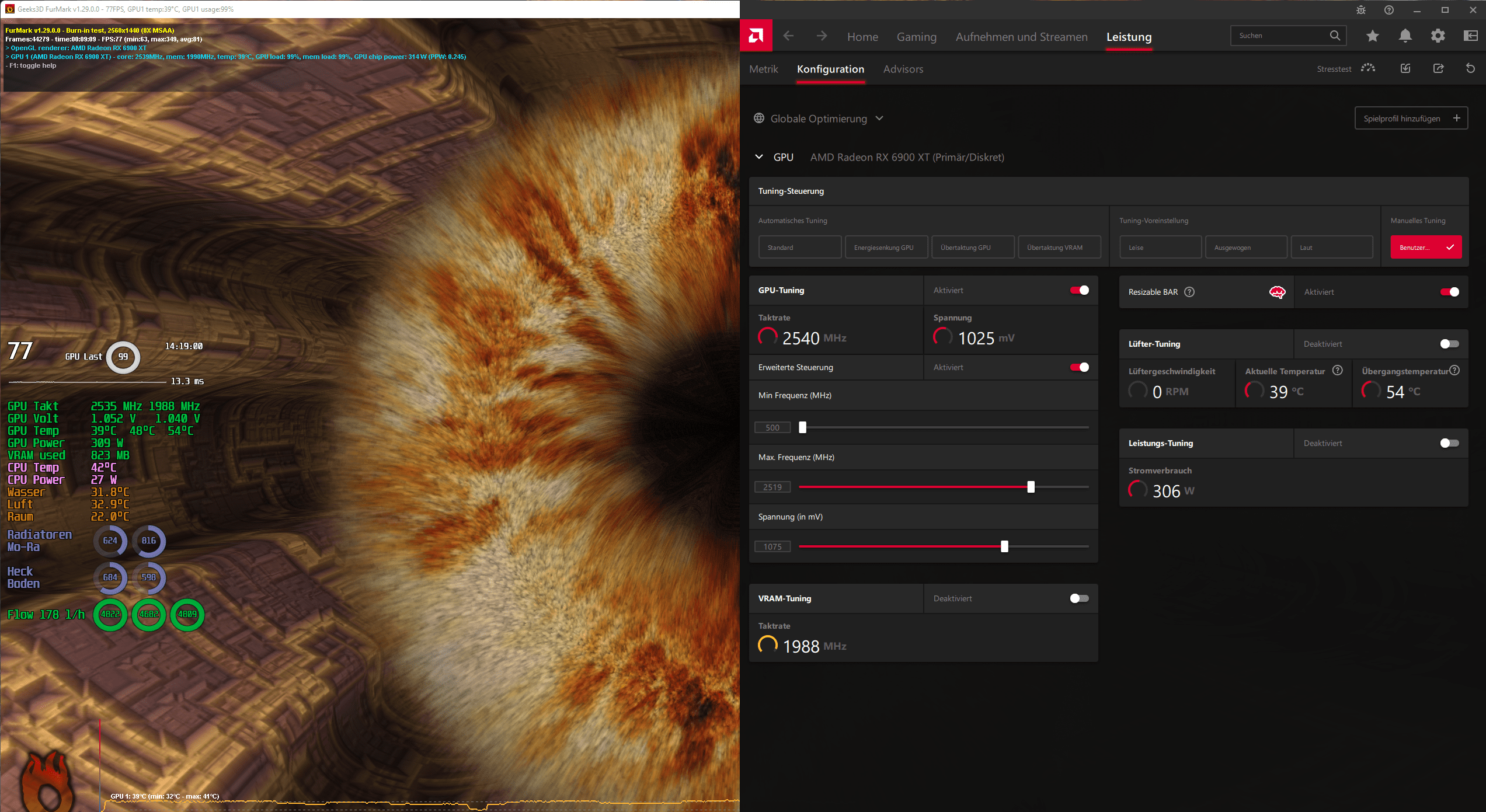This screenshot has height=812, width=1486.
Task: Click the FurMark flame logo
Action: point(48,781)
